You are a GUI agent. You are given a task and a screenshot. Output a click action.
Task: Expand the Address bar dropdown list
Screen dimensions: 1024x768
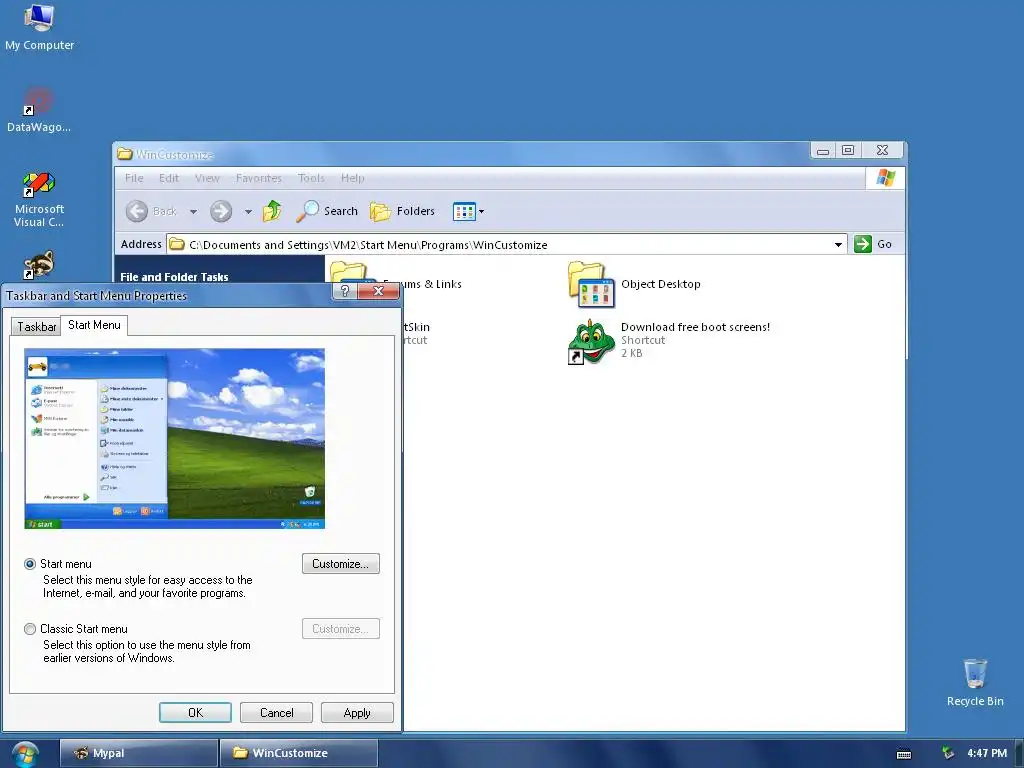[x=838, y=245]
